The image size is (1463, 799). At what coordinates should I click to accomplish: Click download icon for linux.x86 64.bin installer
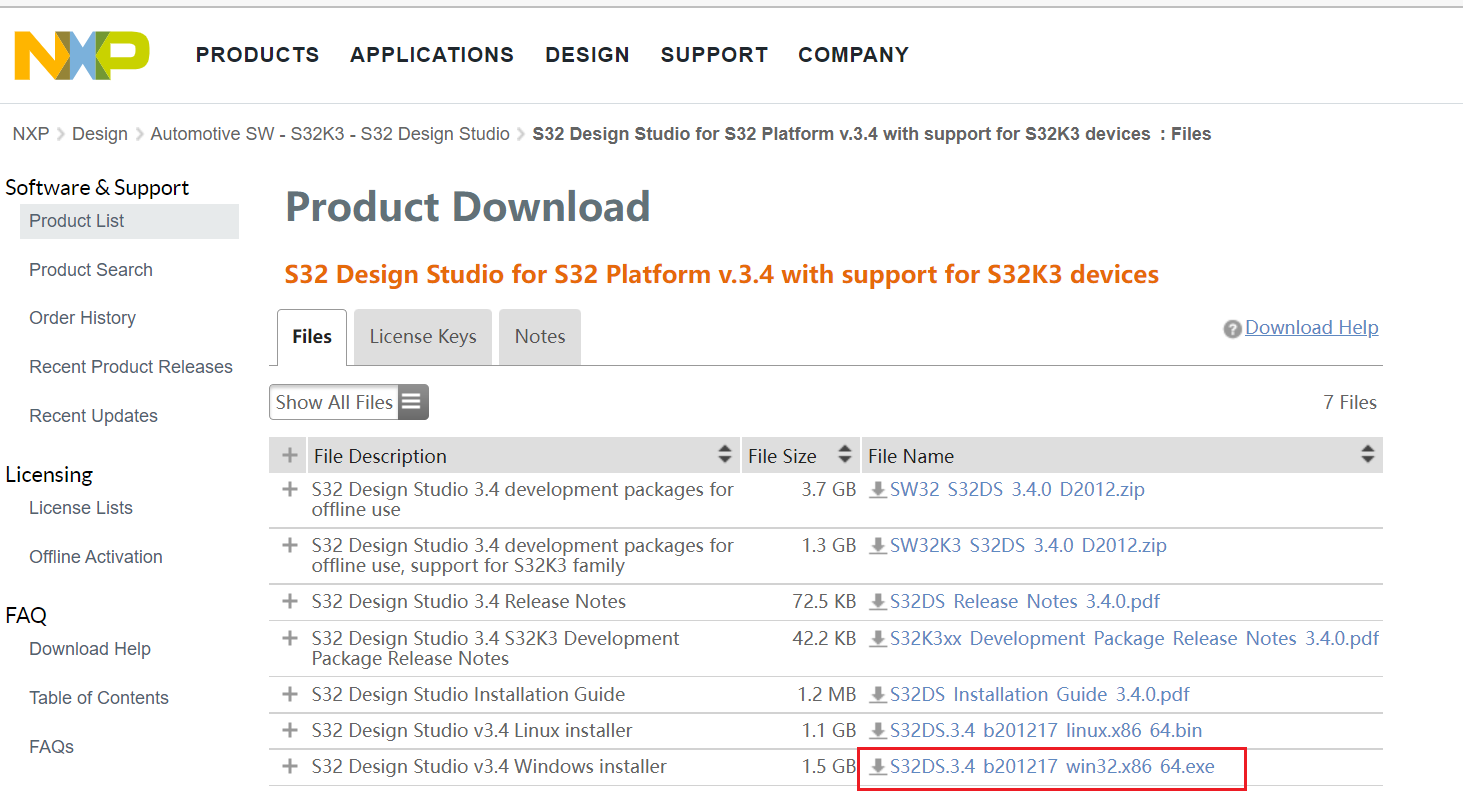878,731
